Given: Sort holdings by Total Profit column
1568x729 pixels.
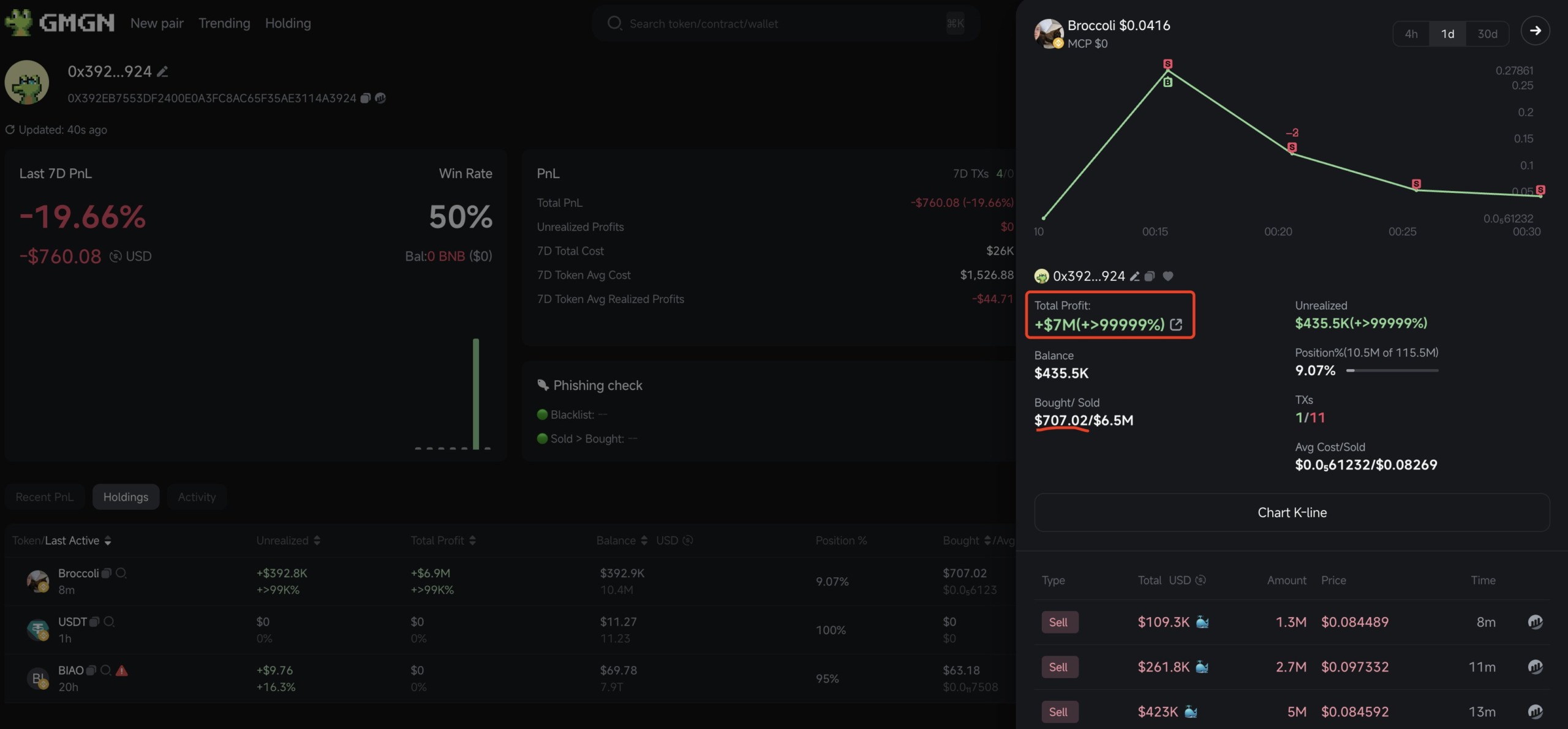Looking at the screenshot, I should click(x=472, y=540).
